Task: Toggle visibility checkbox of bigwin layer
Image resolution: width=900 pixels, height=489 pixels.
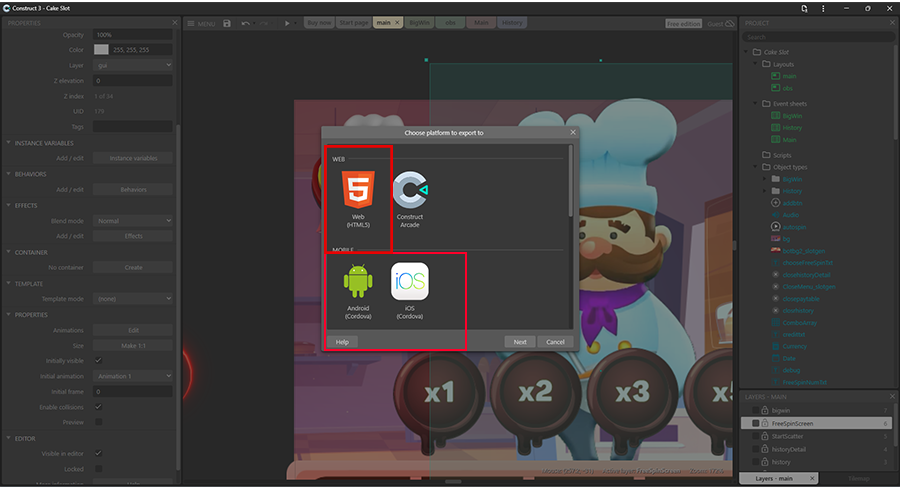Action: pos(756,411)
